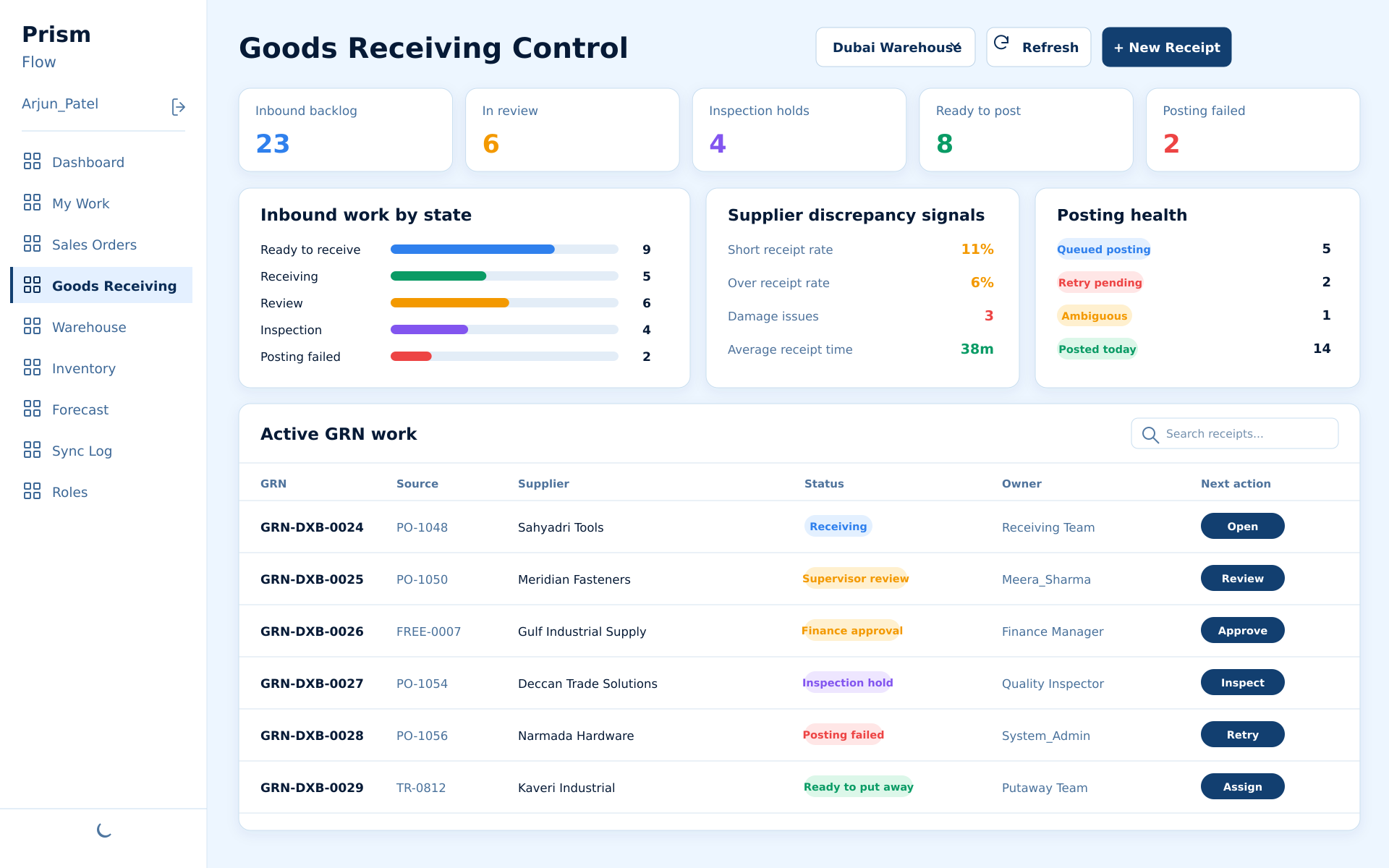Viewport: 1389px width, 868px height.
Task: Click the Goods Receiving grid icon
Action: 32,285
